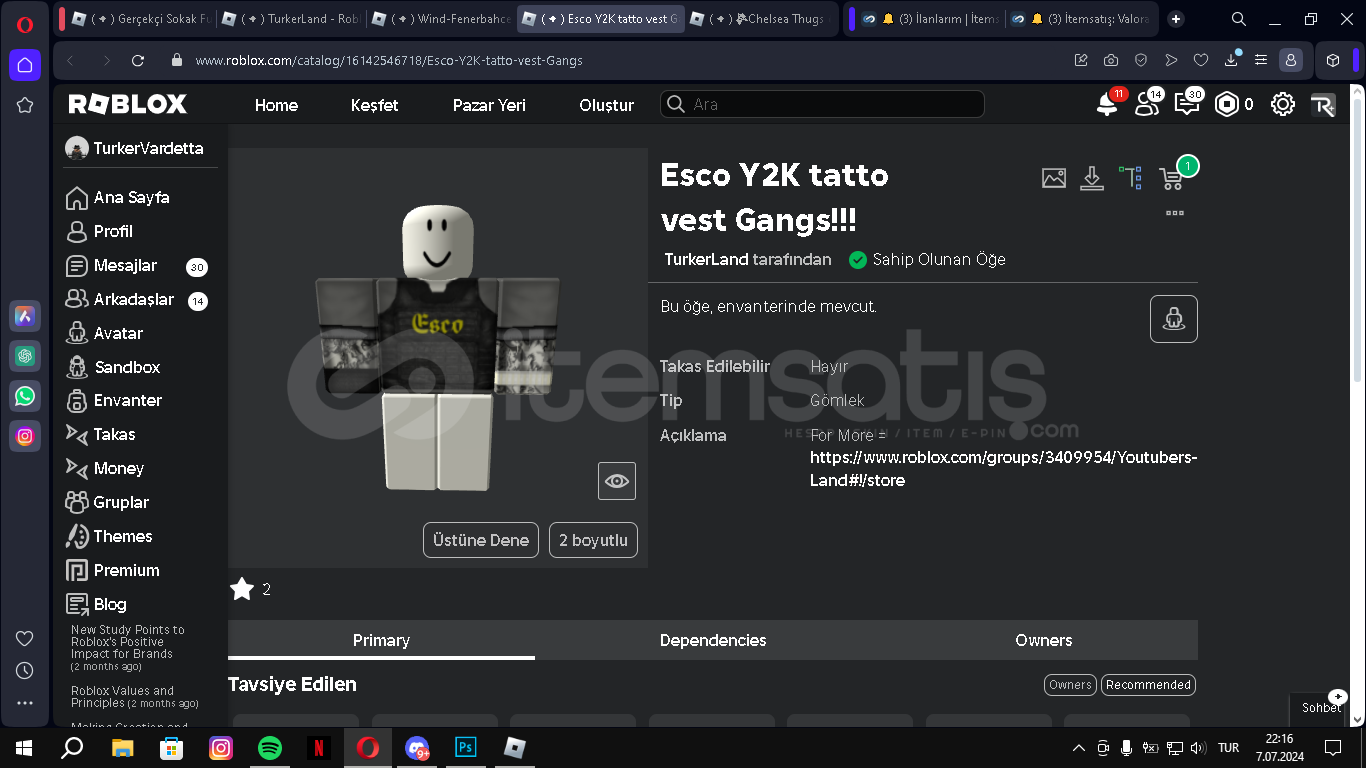Open WhatsApp in Opera sidebar
1366x768 pixels.
[x=25, y=396]
